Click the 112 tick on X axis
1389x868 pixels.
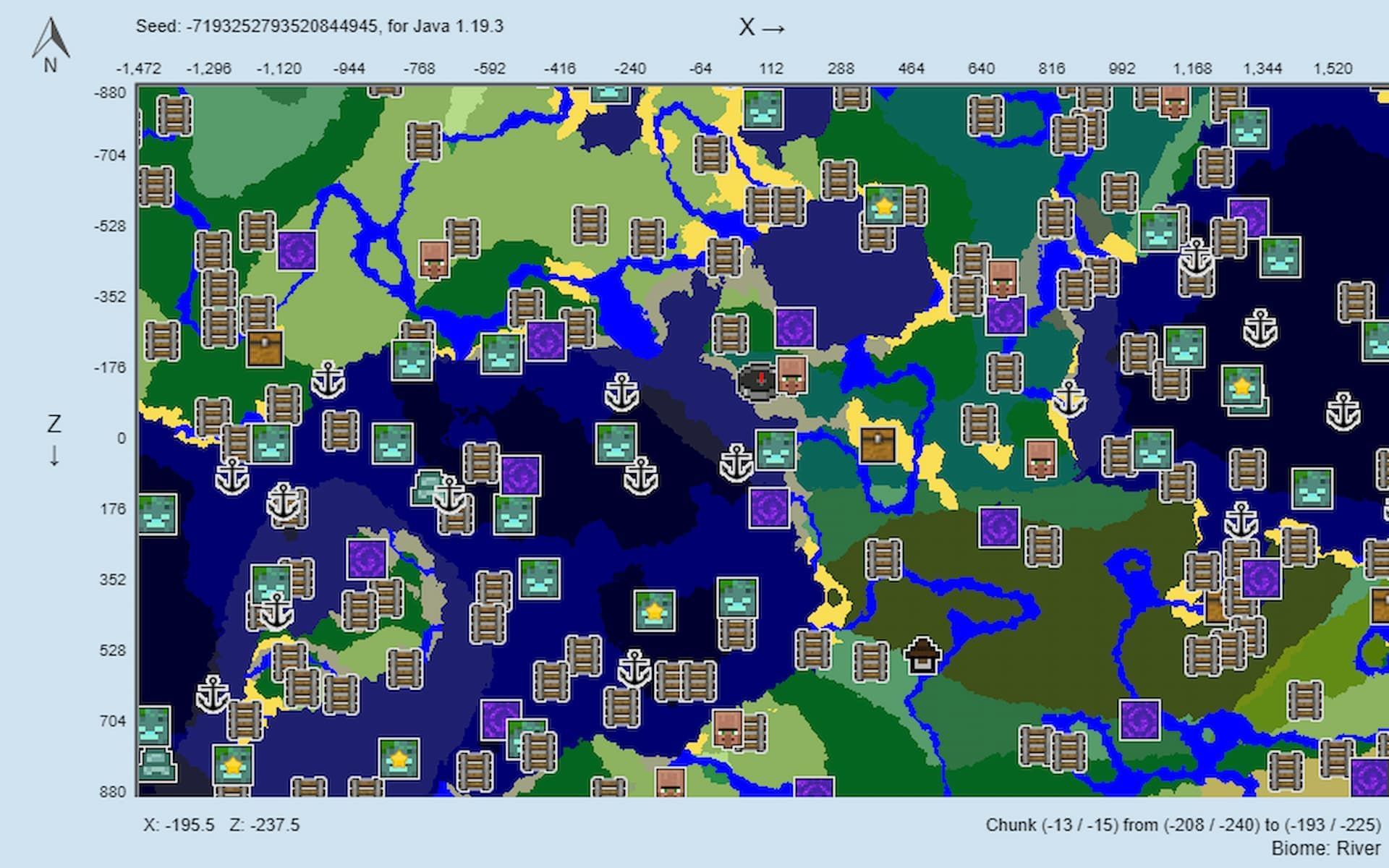(x=770, y=69)
